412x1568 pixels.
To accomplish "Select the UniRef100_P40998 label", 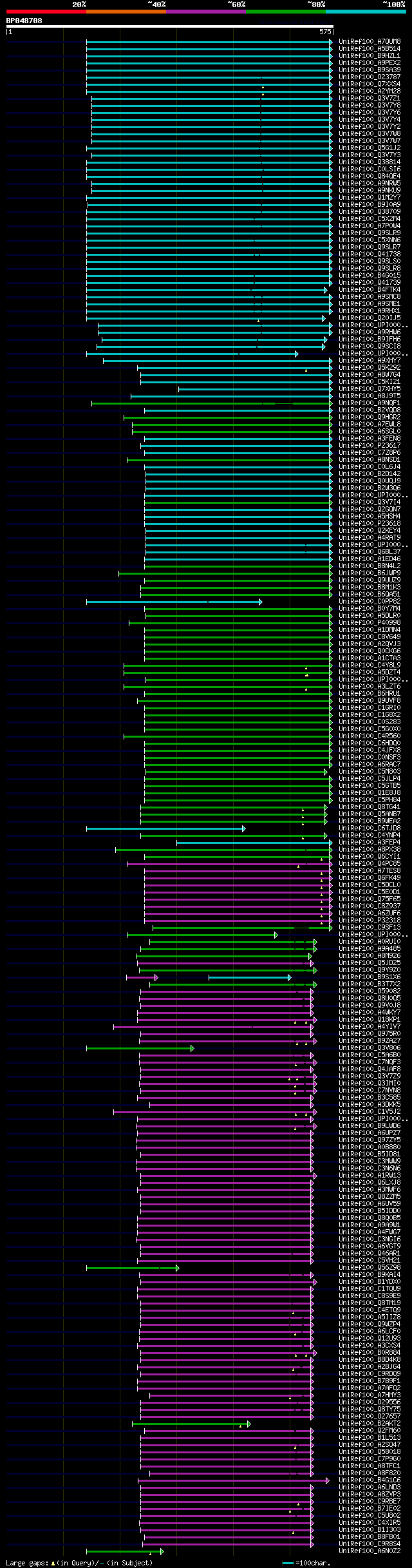I will tap(370, 623).
